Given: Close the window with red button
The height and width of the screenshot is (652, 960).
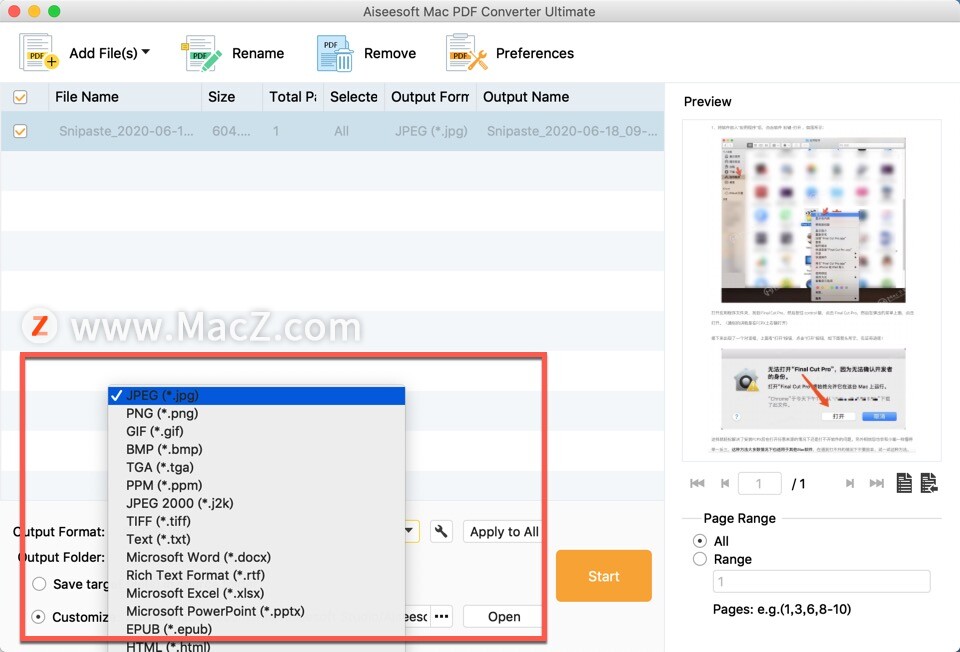Looking at the screenshot, I should point(14,11).
